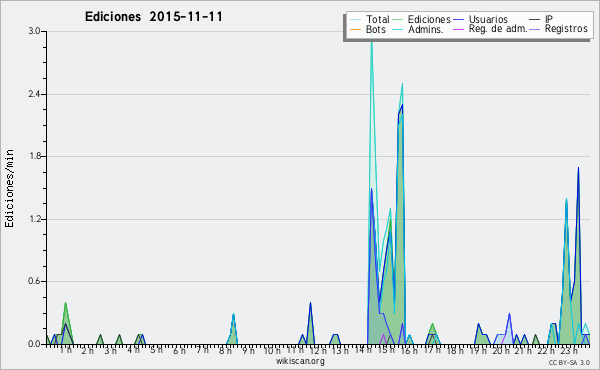Click the 0.0 y-axis tick label
Viewport: 600px width, 370px height.
35,344
